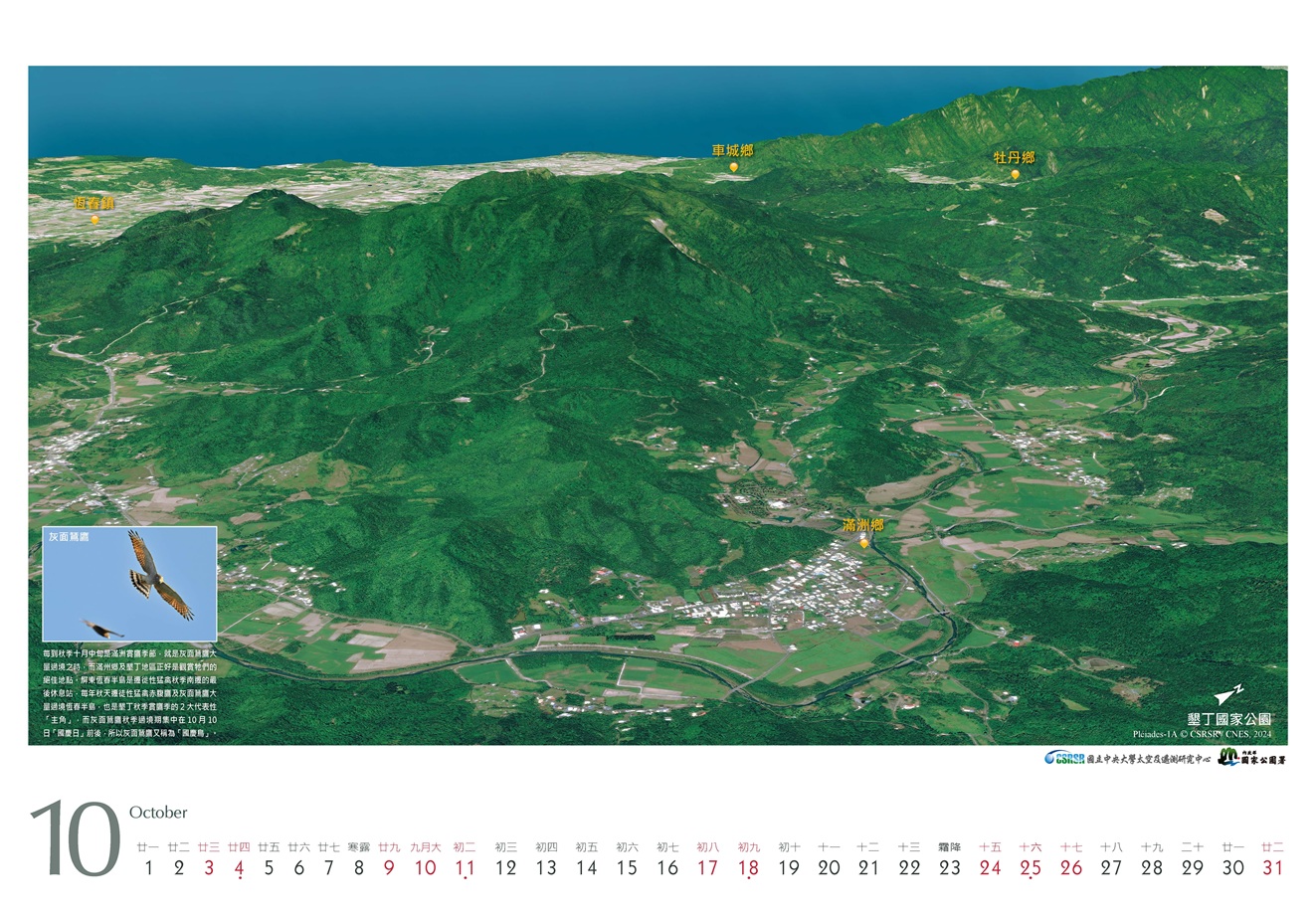The height and width of the screenshot is (916, 1316).
Task: Click the yellow map pin below 滿洲鄉
Action: 863,543
